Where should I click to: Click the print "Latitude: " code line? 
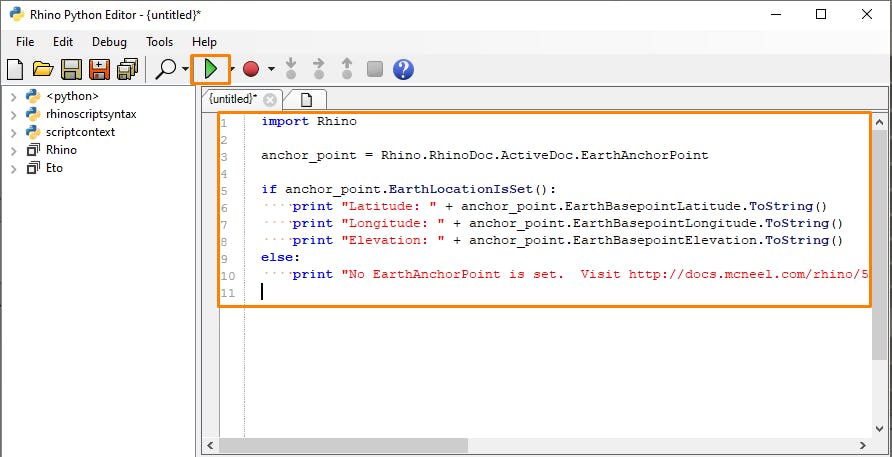pyautogui.click(x=559, y=206)
